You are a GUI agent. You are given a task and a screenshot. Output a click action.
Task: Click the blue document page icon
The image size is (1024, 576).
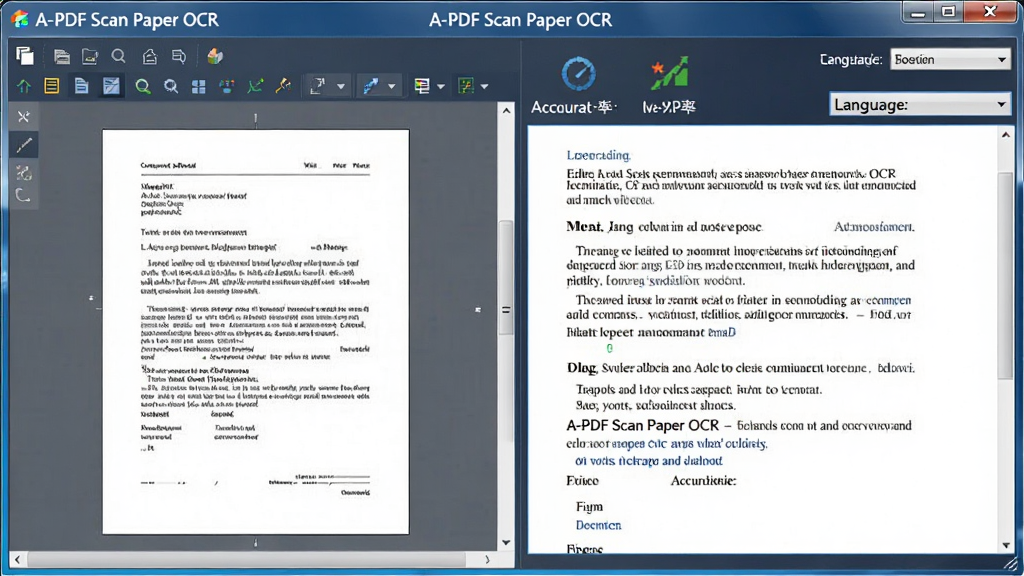82,86
